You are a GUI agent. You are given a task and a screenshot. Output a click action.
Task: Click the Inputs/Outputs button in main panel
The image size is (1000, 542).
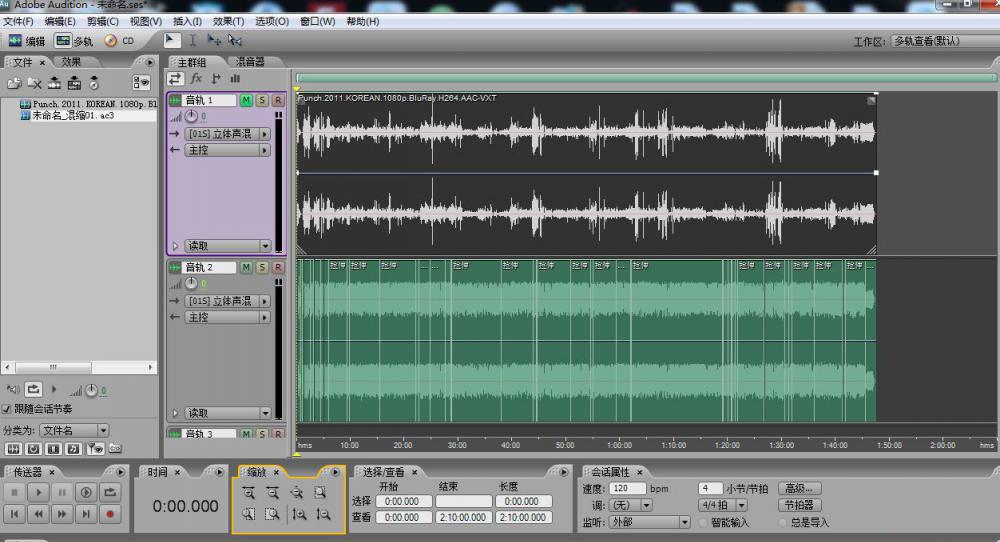pyautogui.click(x=175, y=78)
